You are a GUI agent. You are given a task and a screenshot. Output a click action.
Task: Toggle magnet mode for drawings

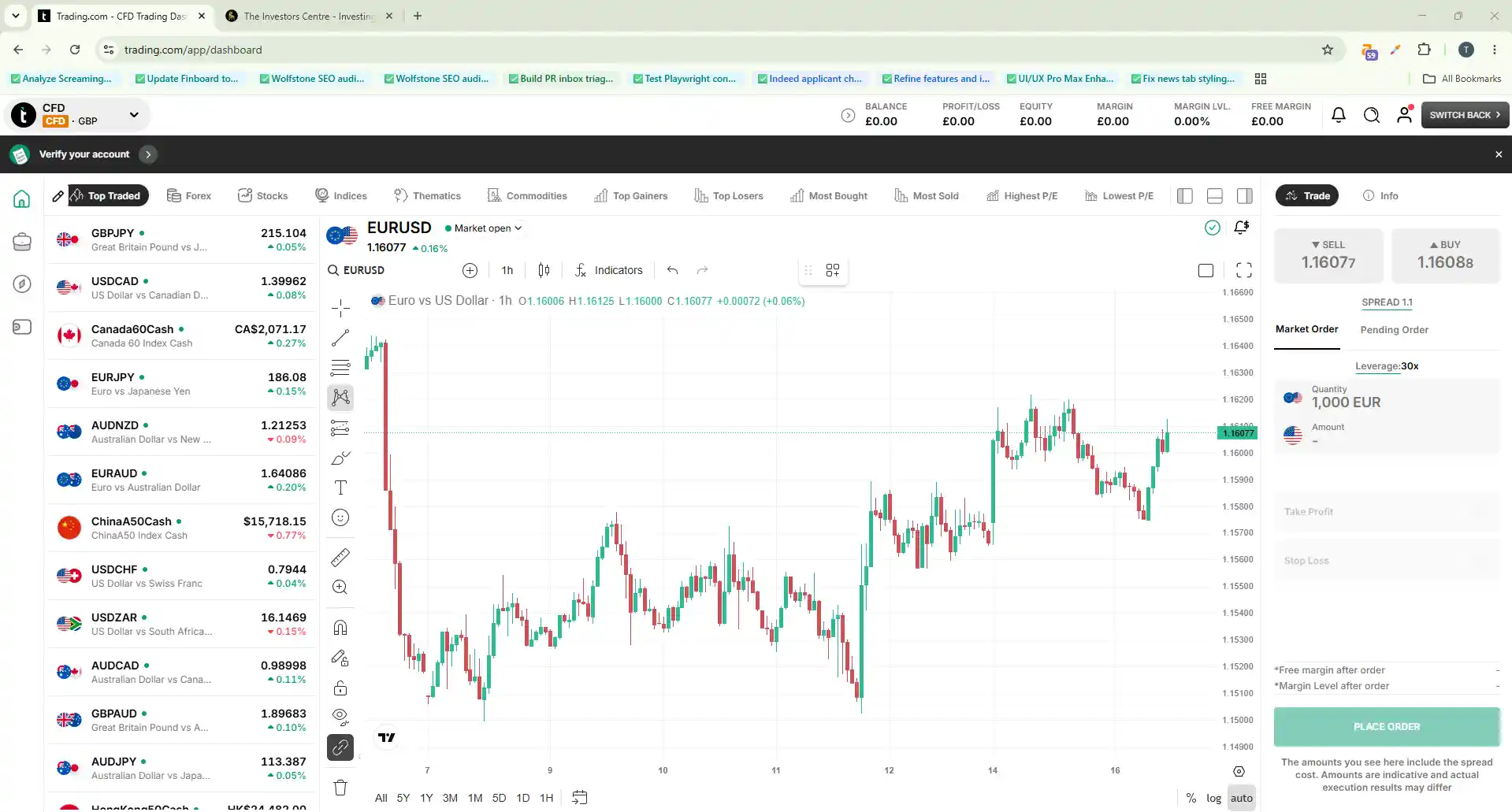point(340,628)
